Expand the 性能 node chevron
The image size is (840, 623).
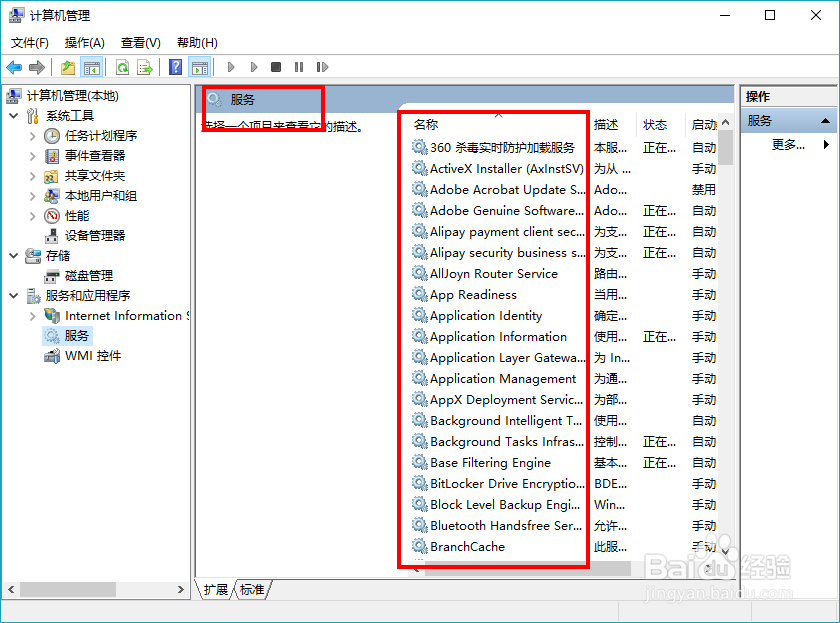(x=33, y=216)
